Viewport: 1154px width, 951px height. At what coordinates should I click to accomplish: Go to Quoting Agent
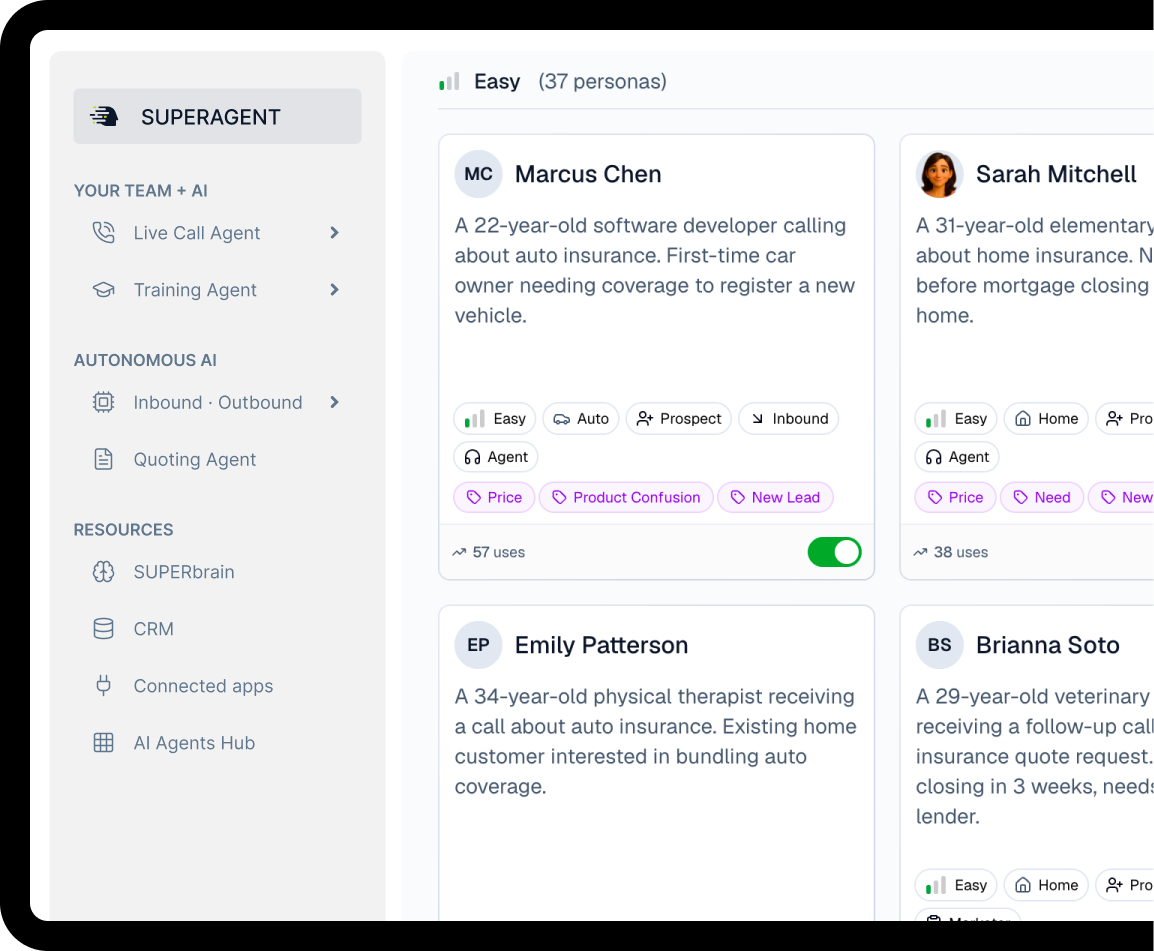[194, 460]
